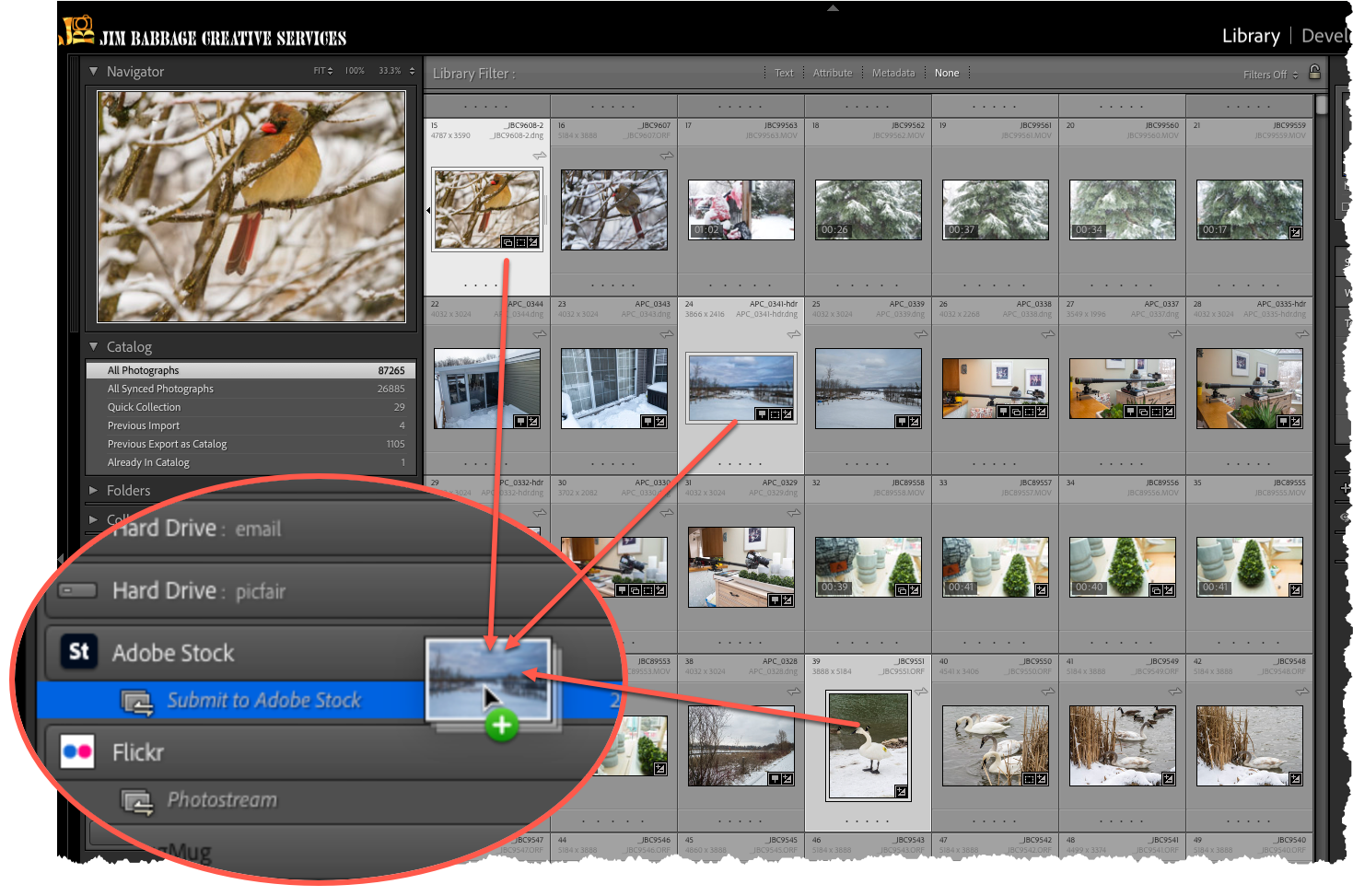This screenshot has width=1353, height=896.
Task: Click the collection icon beside Submit to Adobe Stock
Action: [137, 703]
